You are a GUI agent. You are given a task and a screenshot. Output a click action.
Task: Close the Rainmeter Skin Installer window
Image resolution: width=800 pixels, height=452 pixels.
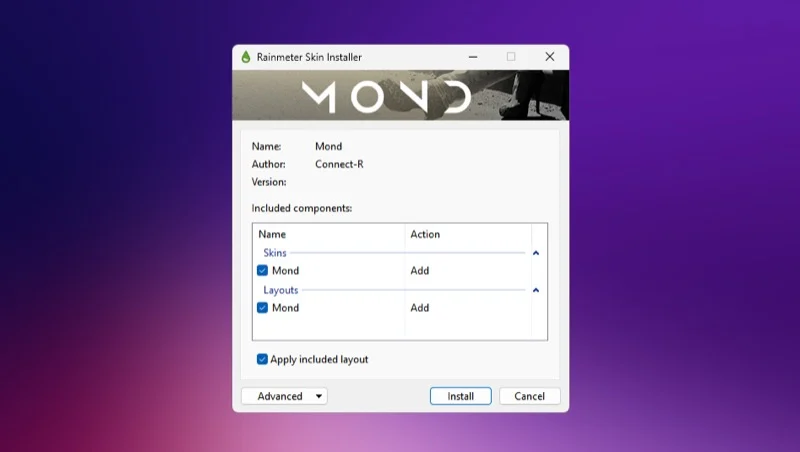549,57
